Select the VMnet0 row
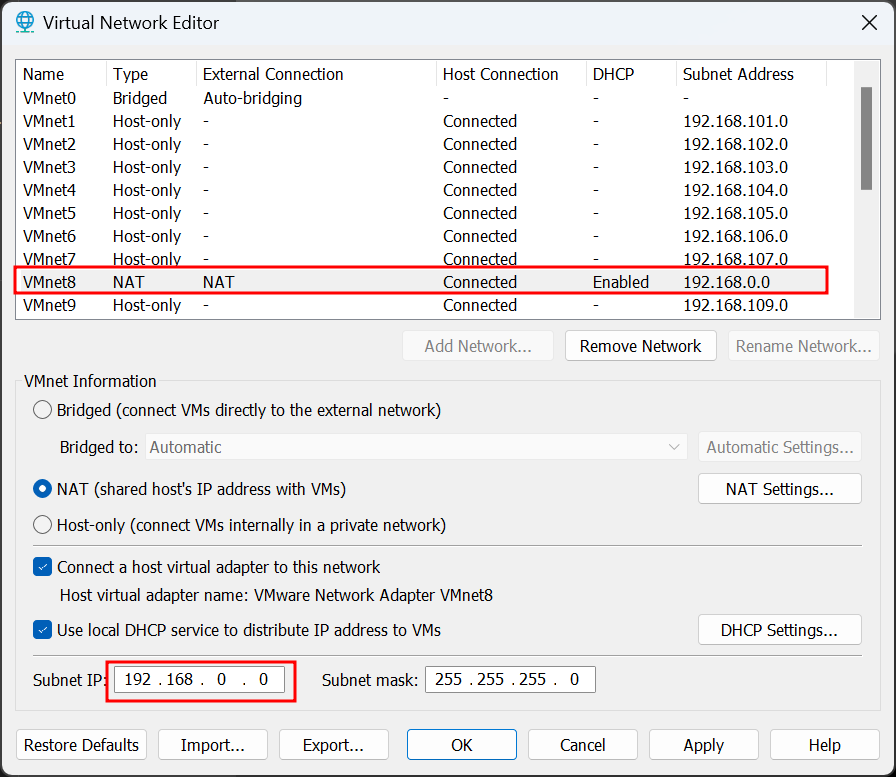This screenshot has height=777, width=896. 422,98
